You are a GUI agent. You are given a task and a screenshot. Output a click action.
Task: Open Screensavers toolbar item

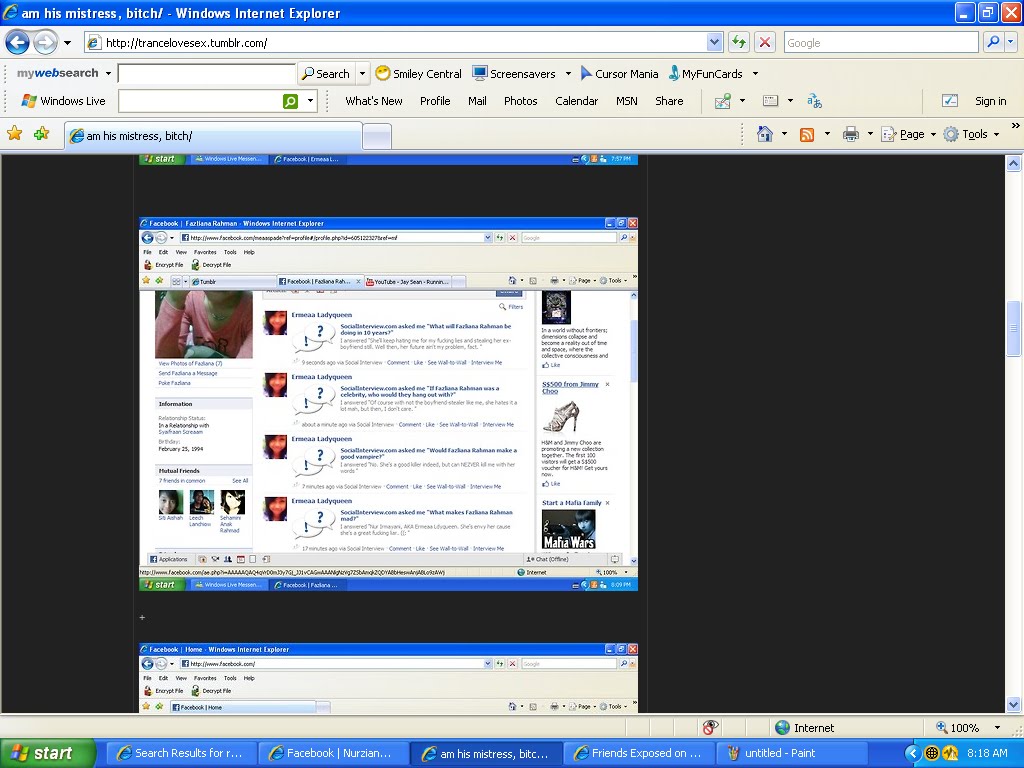pyautogui.click(x=514, y=74)
